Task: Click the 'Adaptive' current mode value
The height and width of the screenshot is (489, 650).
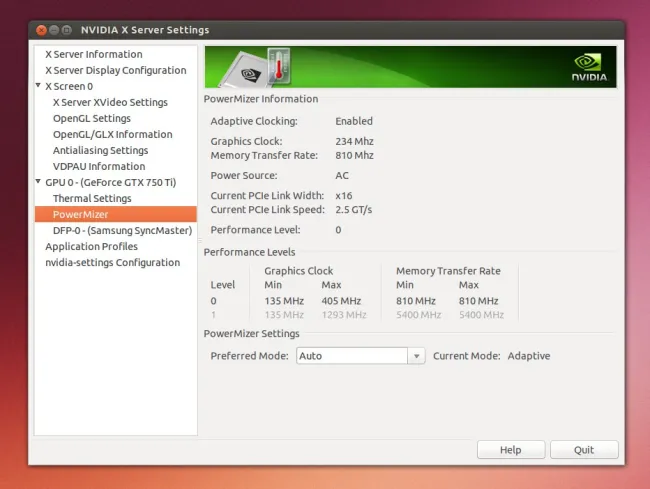Action: (x=529, y=356)
